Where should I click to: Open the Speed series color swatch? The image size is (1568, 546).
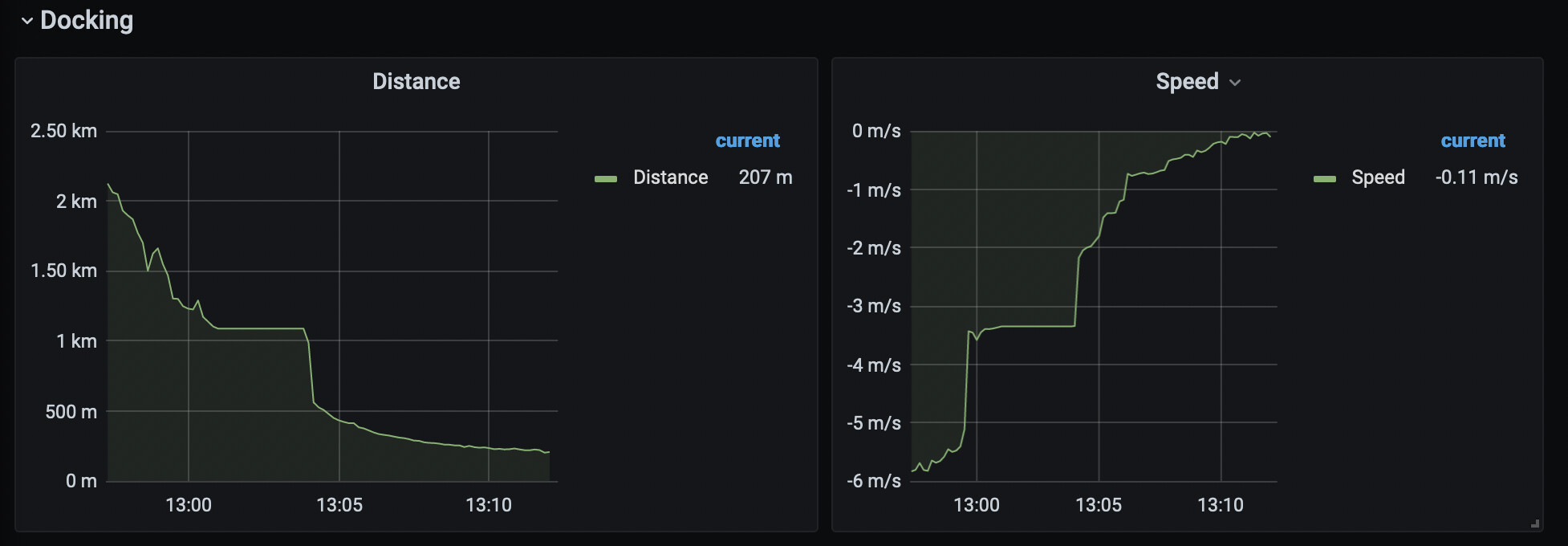[1324, 178]
